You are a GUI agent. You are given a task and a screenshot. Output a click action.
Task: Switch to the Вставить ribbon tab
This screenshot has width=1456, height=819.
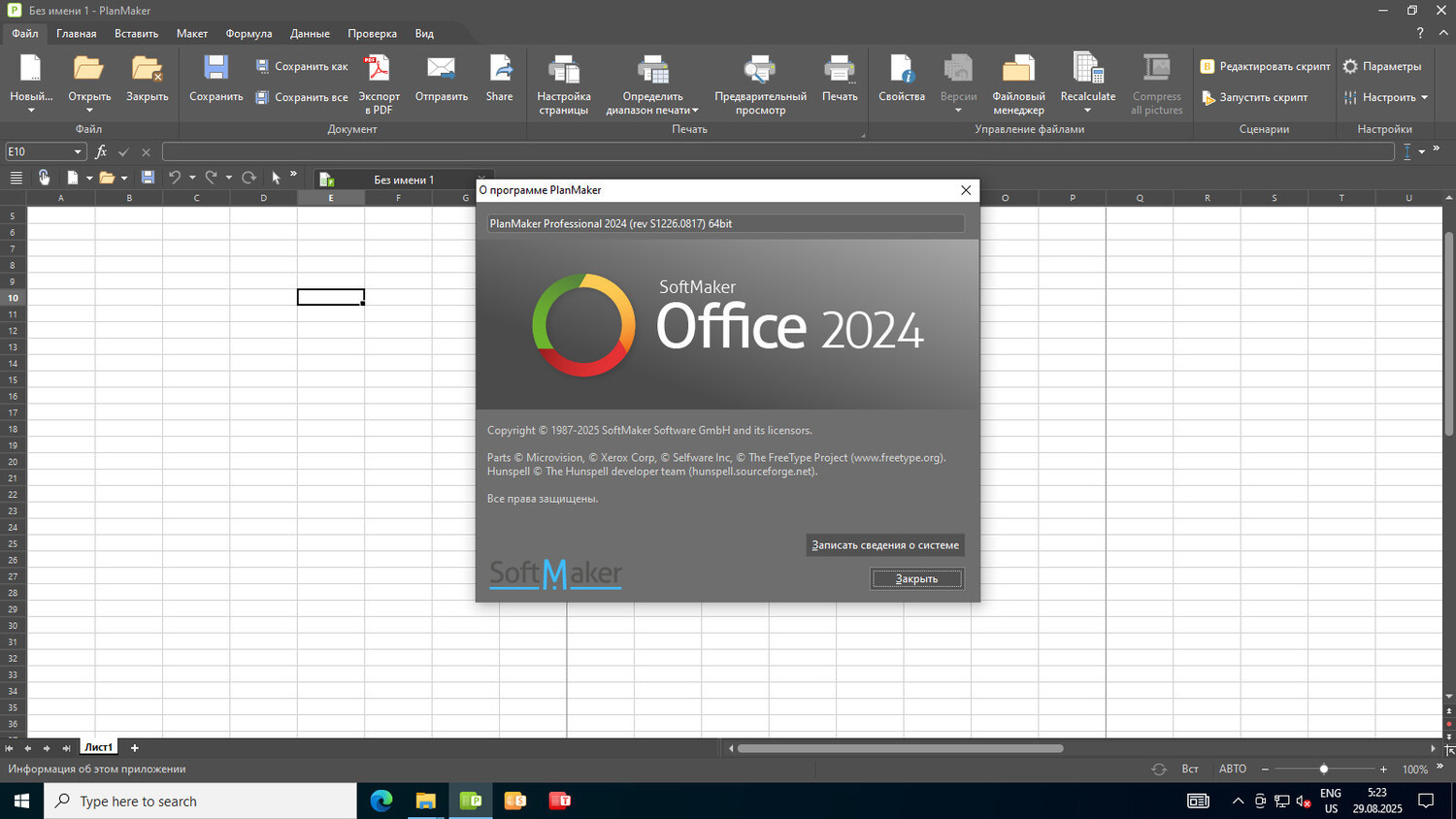[136, 33]
